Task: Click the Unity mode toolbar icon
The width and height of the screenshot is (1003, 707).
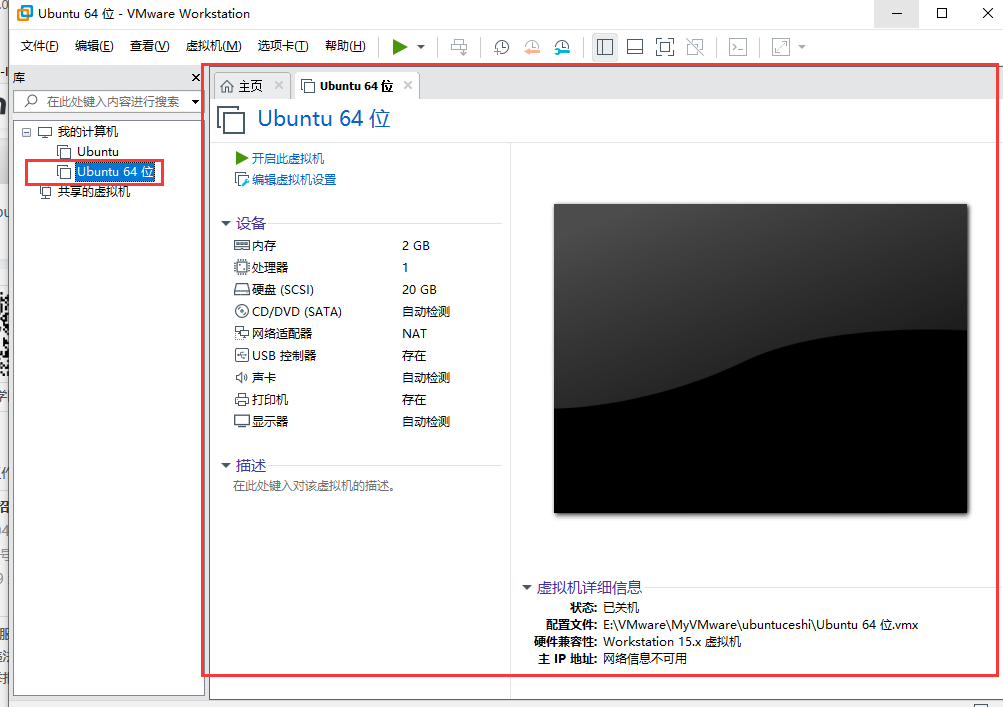Action: [x=695, y=47]
